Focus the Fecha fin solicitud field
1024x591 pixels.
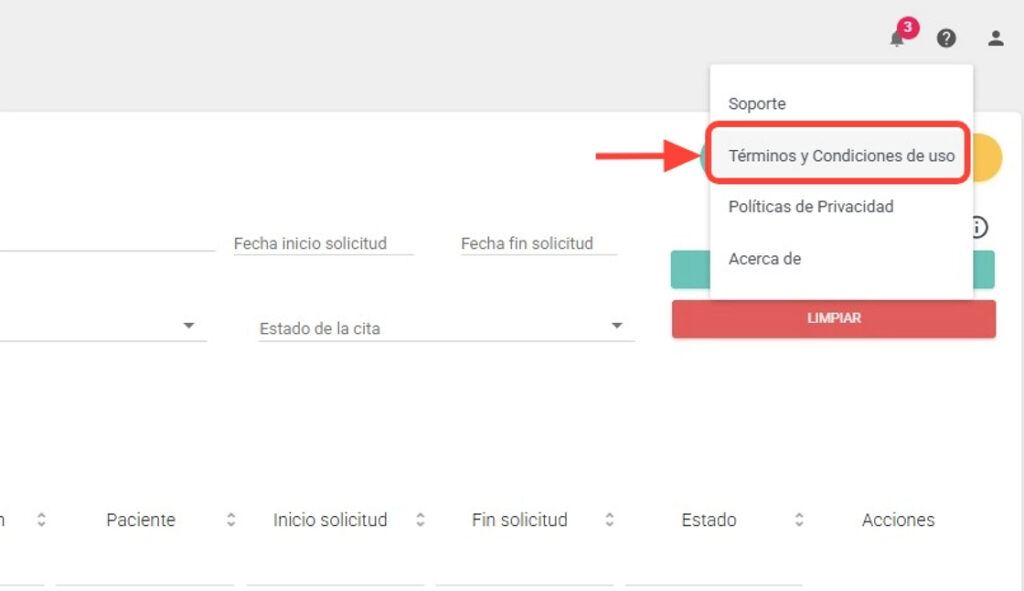pyautogui.click(x=538, y=244)
